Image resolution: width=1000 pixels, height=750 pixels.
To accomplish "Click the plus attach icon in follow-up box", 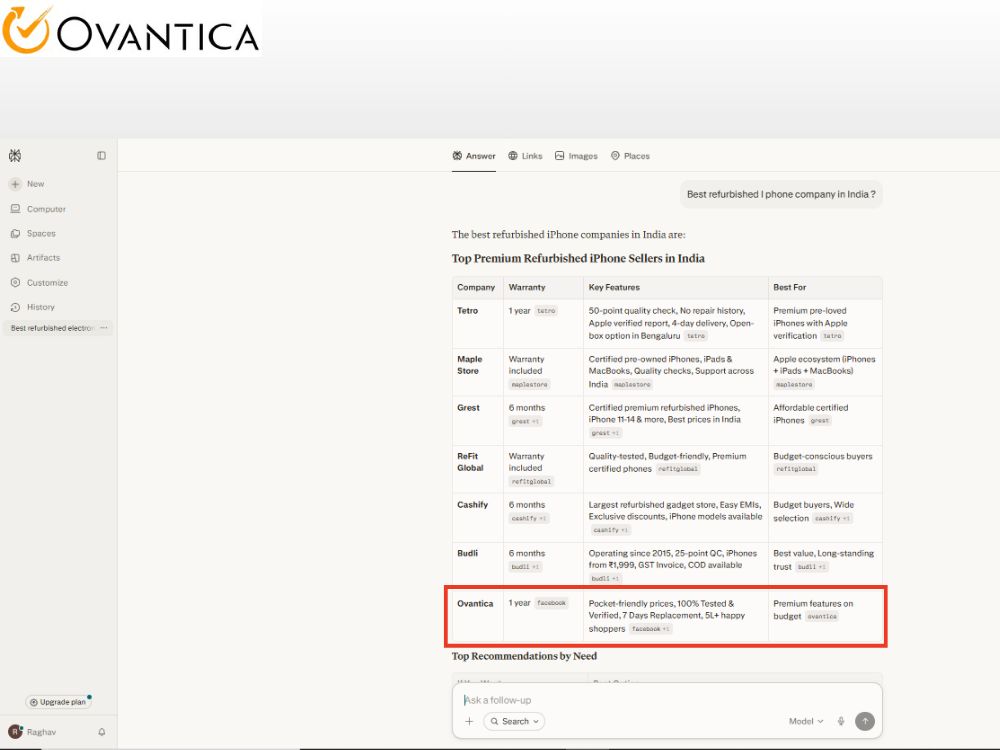I will coord(469,721).
